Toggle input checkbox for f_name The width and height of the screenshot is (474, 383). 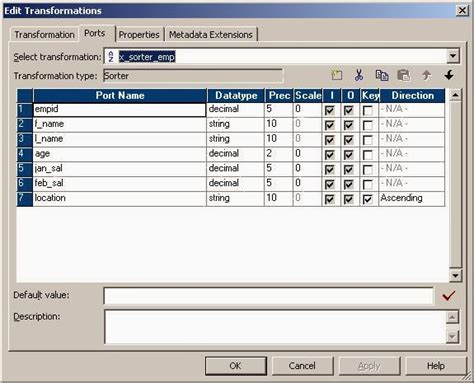[329, 125]
